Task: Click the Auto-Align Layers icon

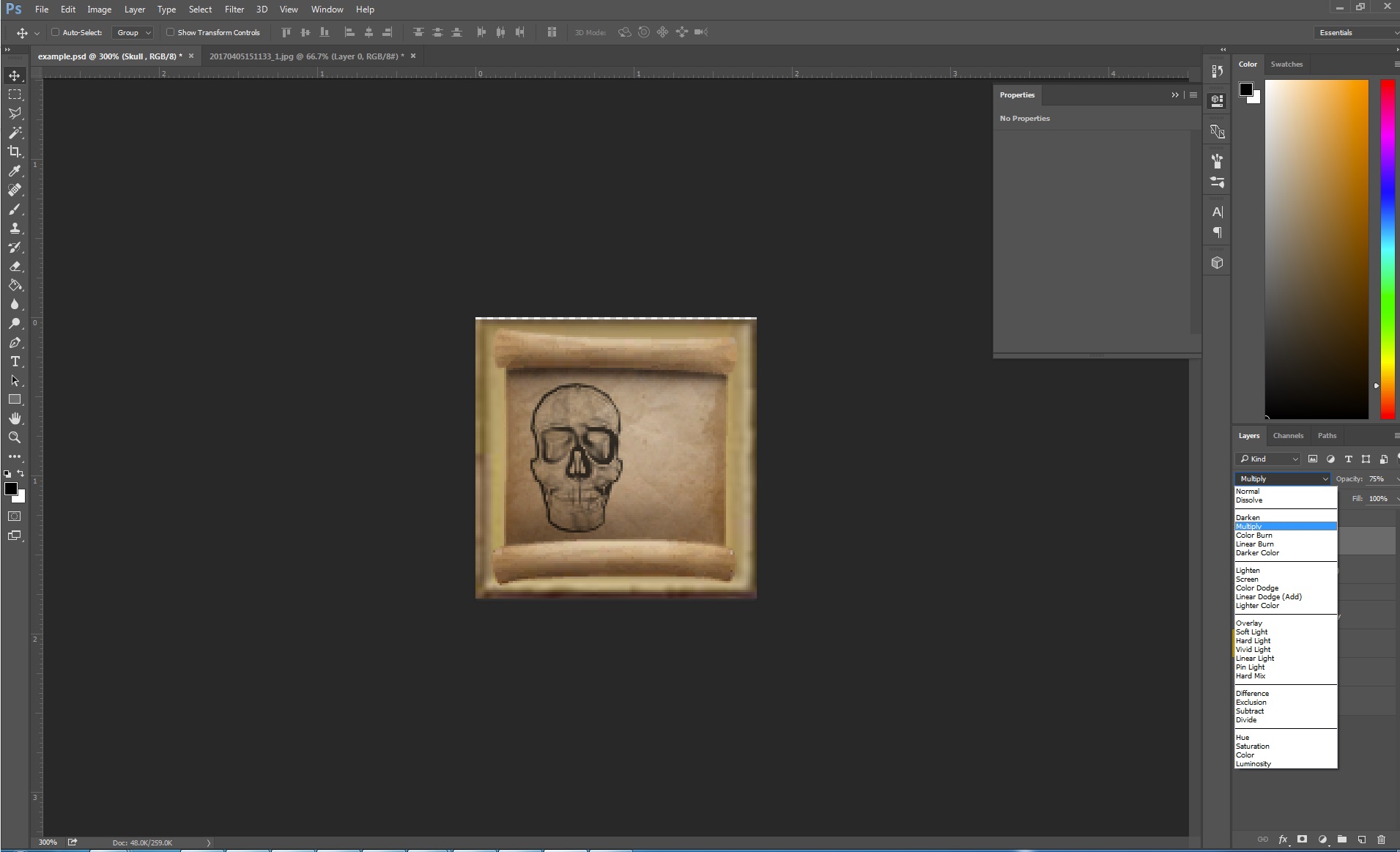Action: click(552, 32)
